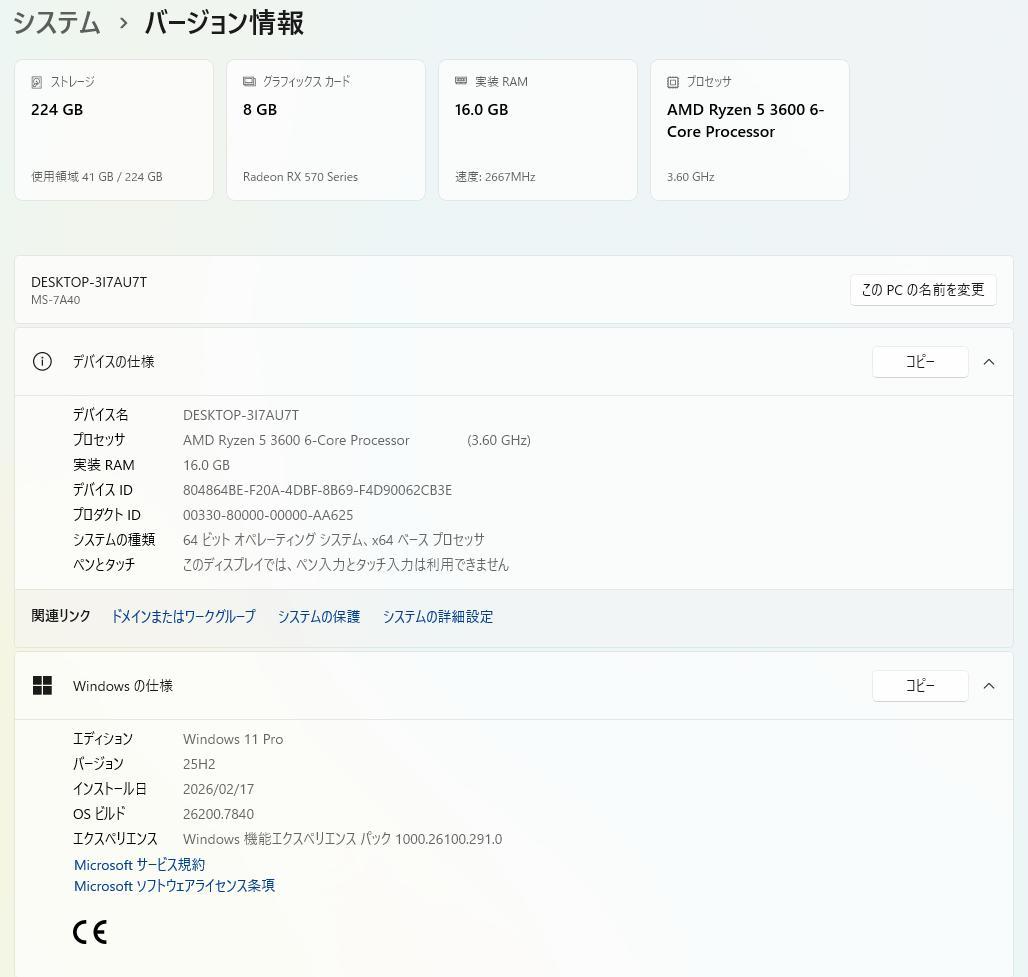
Task: Open Microsoft ソフトウェアライセンス条項 link
Action: (174, 886)
